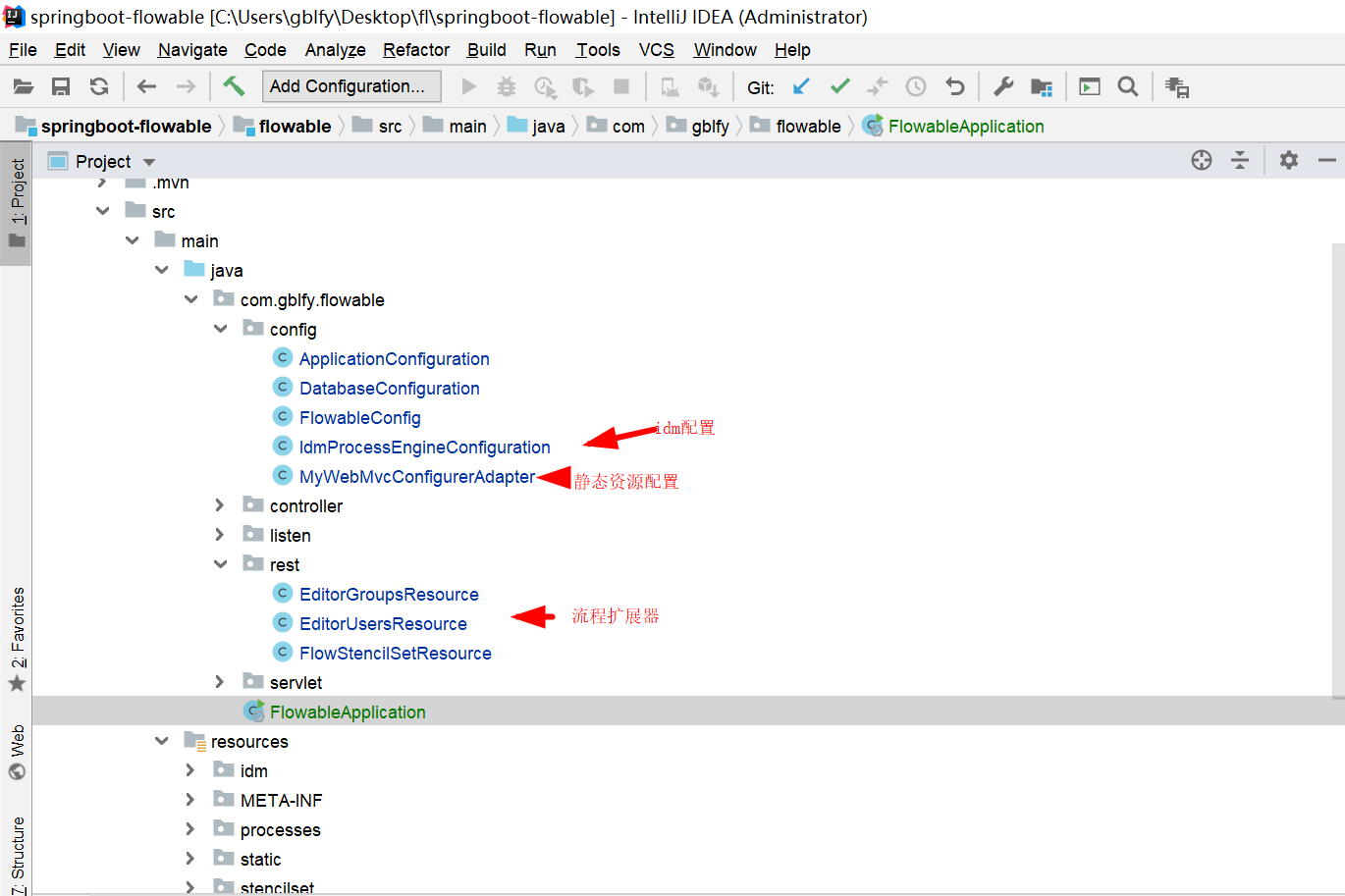This screenshot has height=896, width=1345.
Task: Open Settings with the wrench icon
Action: pyautogui.click(x=1003, y=86)
